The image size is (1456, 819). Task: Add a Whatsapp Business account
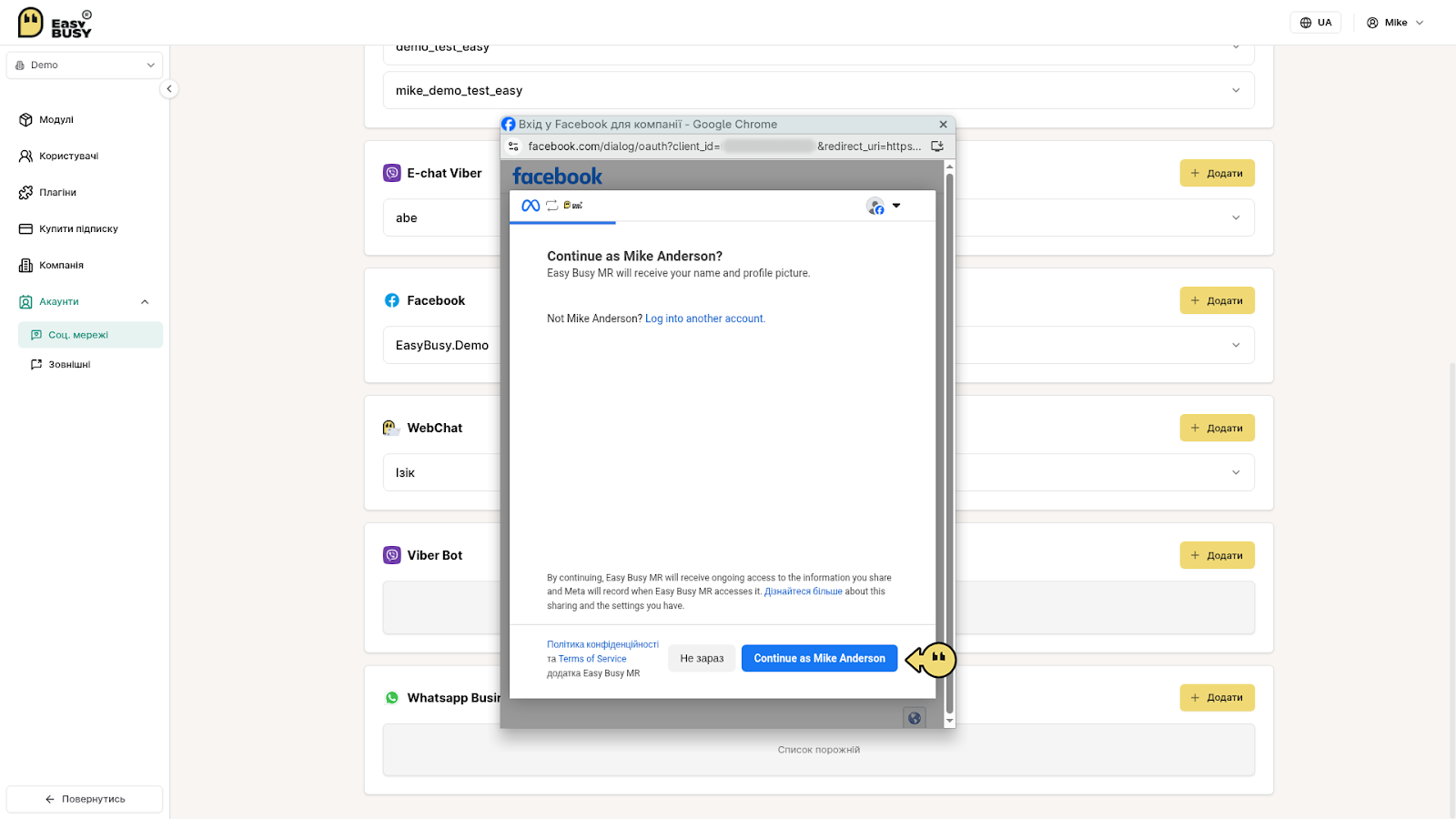pyautogui.click(x=1217, y=697)
